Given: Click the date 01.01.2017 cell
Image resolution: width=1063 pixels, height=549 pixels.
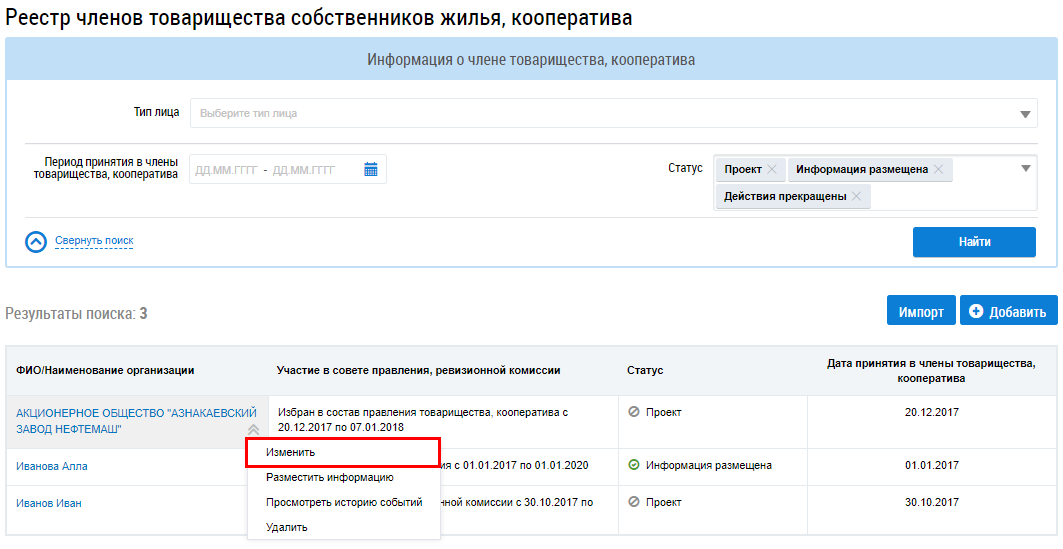Looking at the screenshot, I should 931,465.
